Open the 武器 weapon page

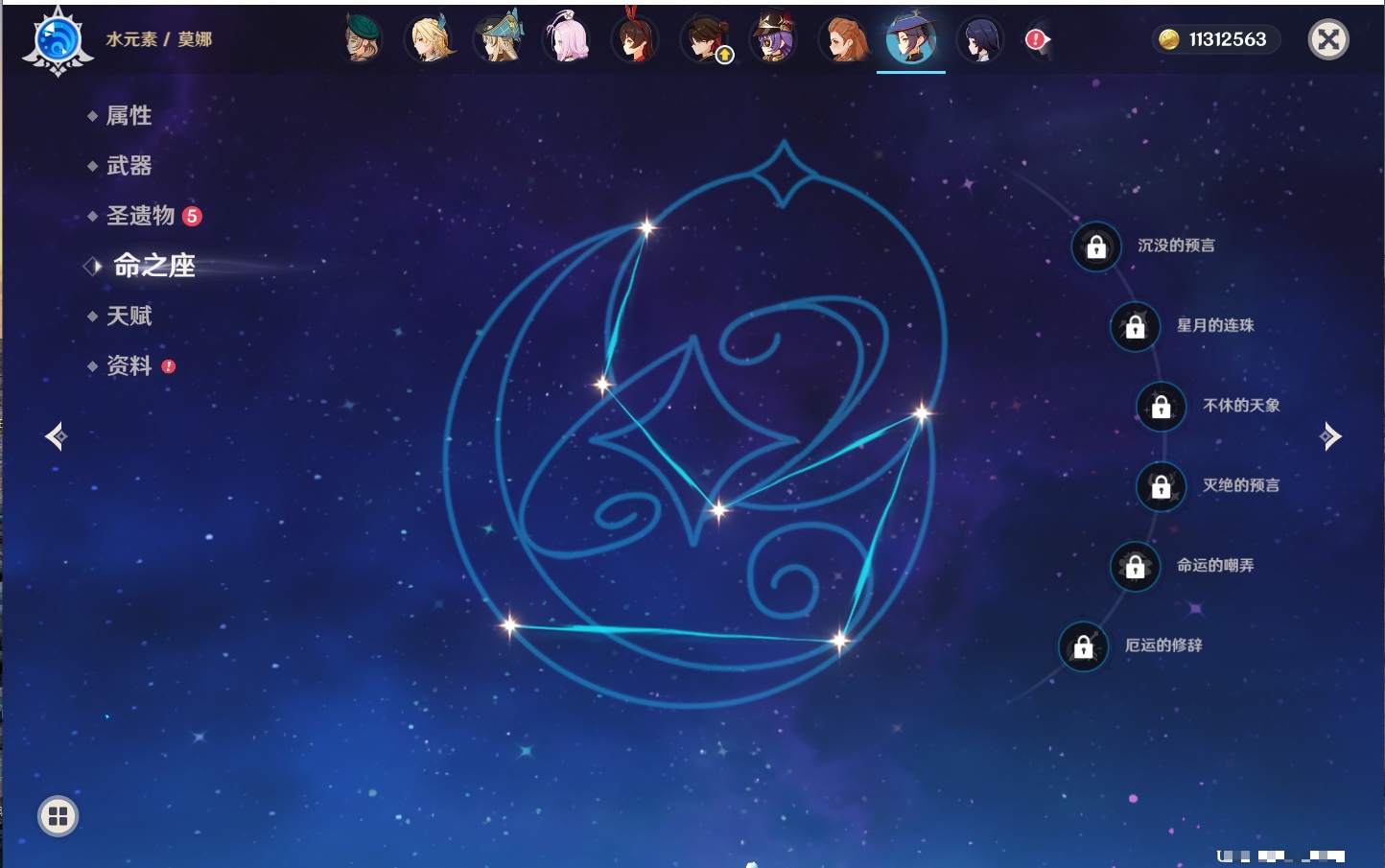[x=129, y=166]
